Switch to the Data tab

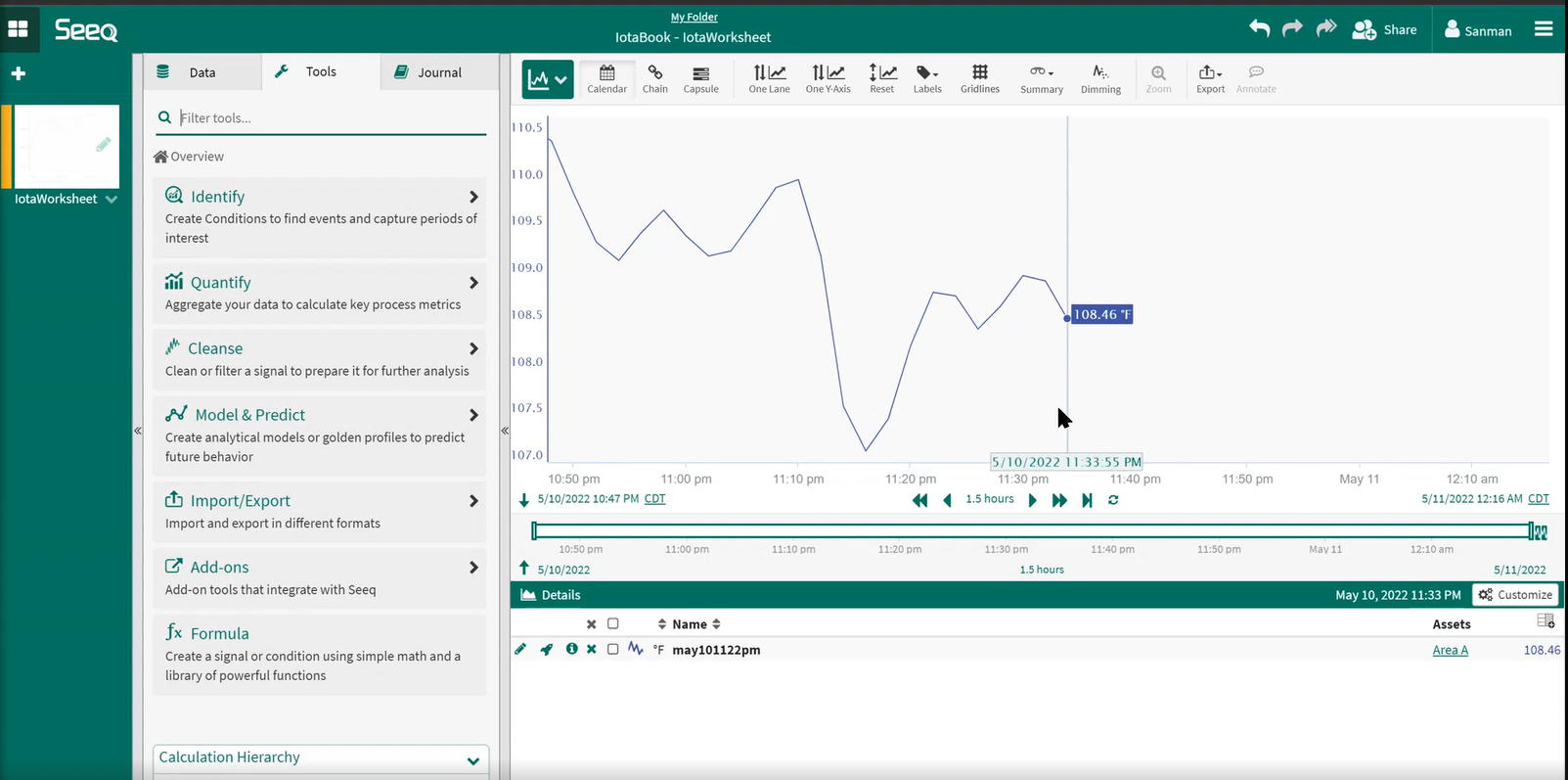202,72
